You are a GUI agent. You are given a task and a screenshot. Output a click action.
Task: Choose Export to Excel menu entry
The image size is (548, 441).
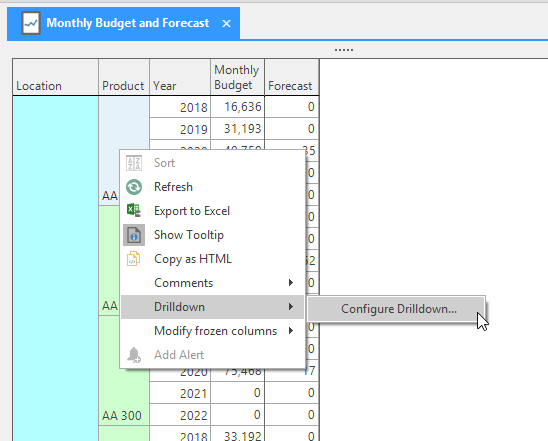pos(212,211)
